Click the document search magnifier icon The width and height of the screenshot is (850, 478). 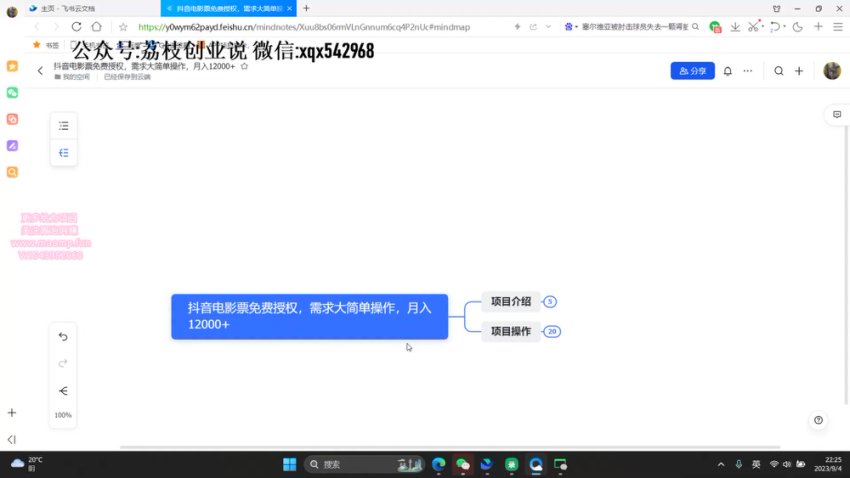coord(779,71)
